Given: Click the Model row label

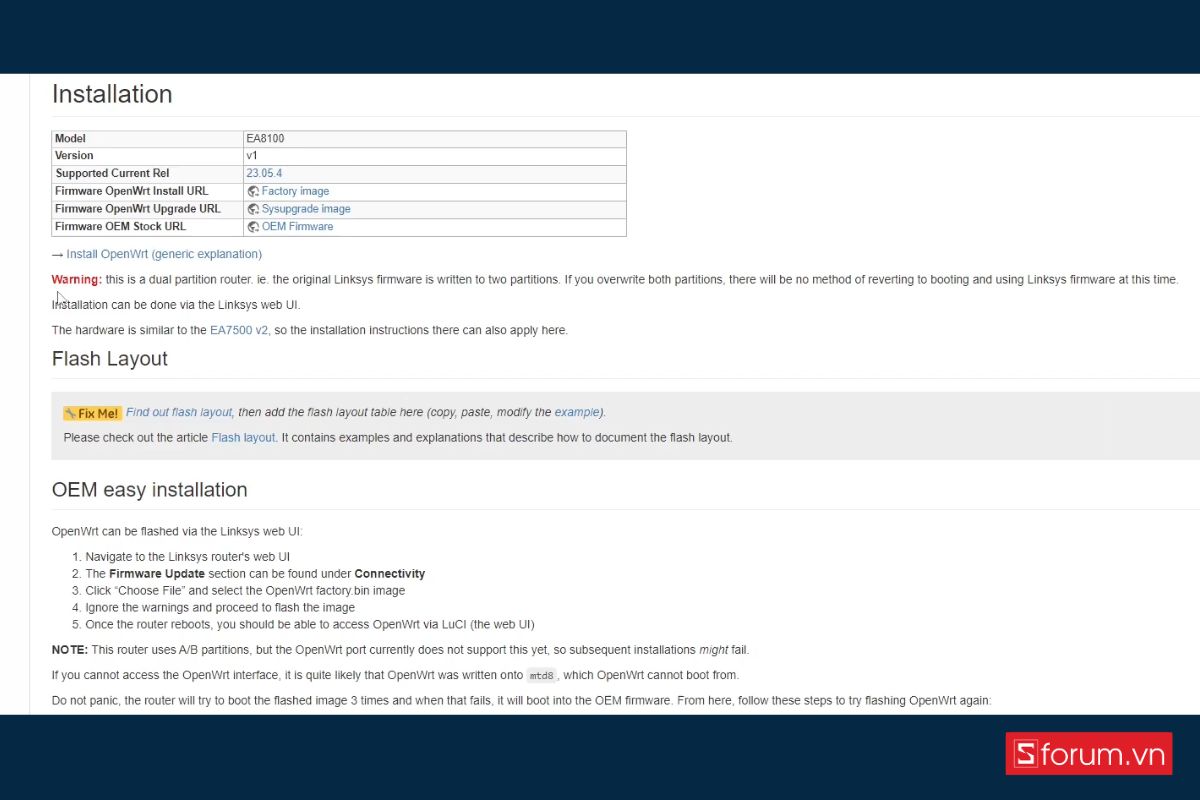Looking at the screenshot, I should tap(70, 138).
